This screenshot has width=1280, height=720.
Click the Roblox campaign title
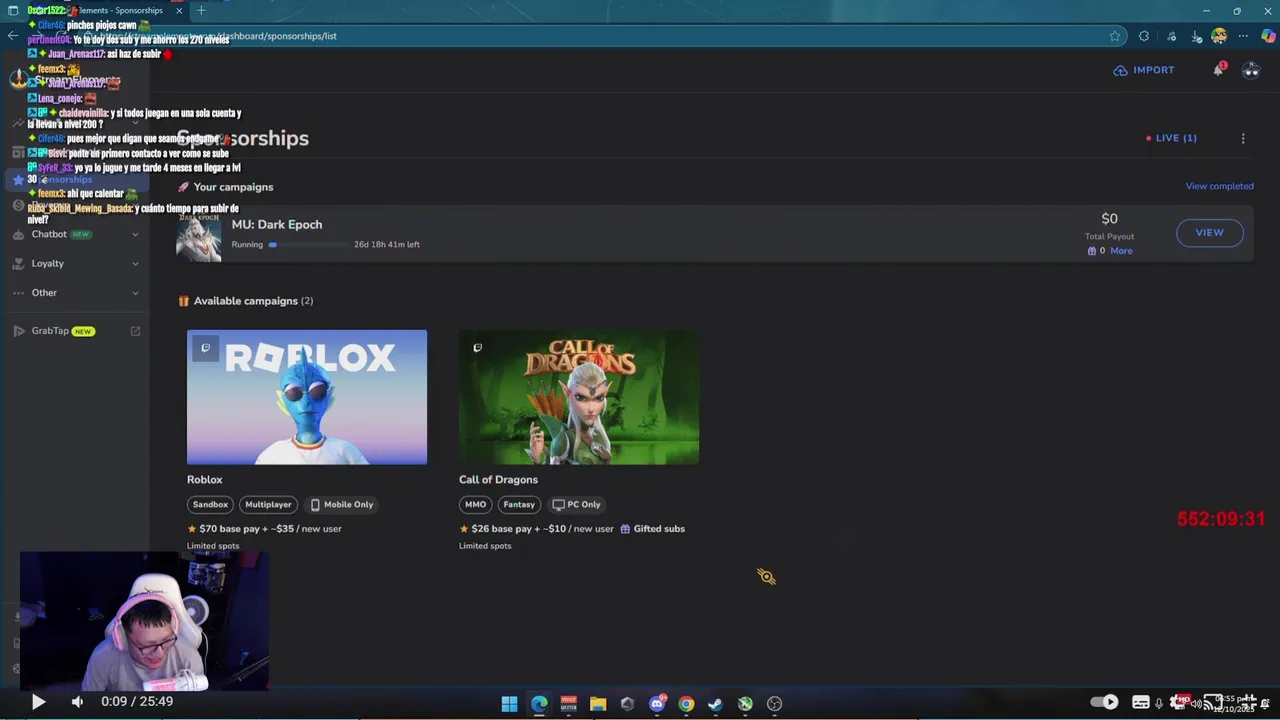coord(205,480)
